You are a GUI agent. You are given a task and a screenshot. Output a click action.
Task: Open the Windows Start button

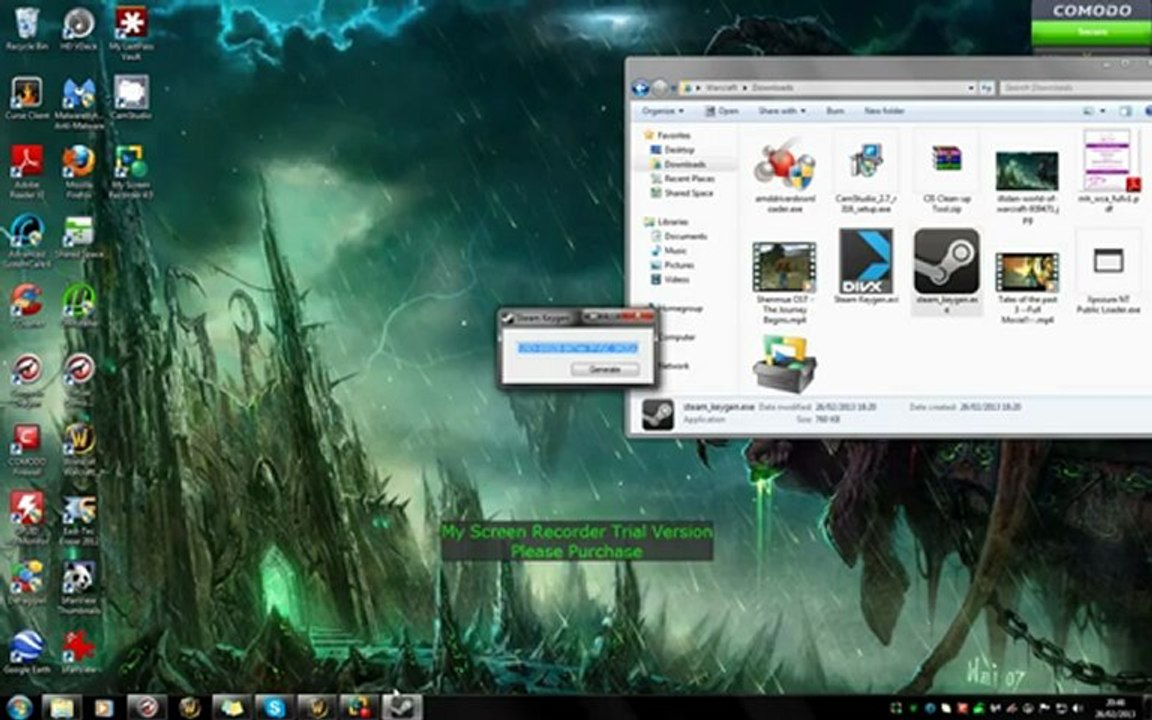(x=19, y=707)
